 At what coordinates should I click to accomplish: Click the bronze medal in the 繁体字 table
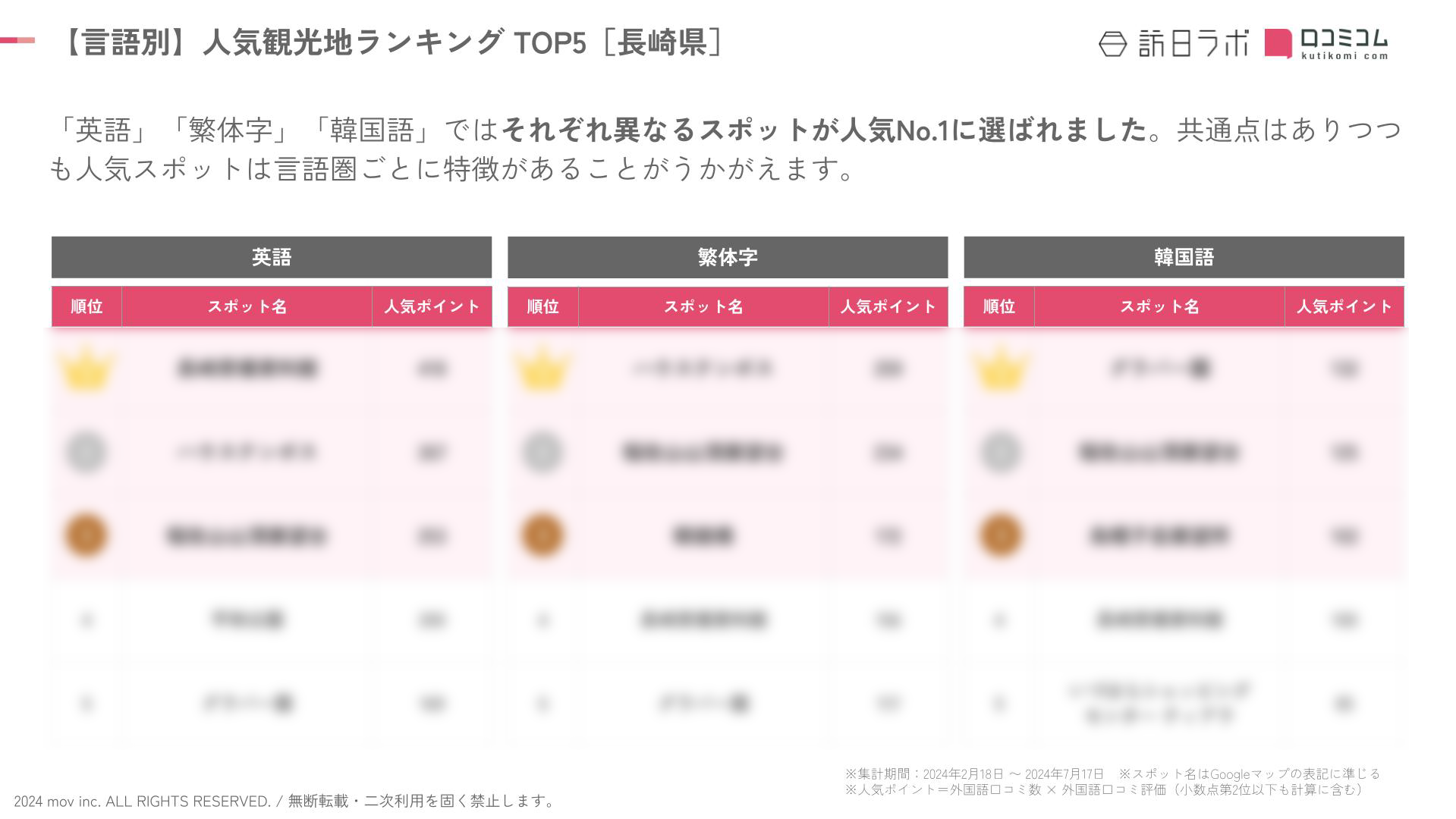[x=542, y=535]
